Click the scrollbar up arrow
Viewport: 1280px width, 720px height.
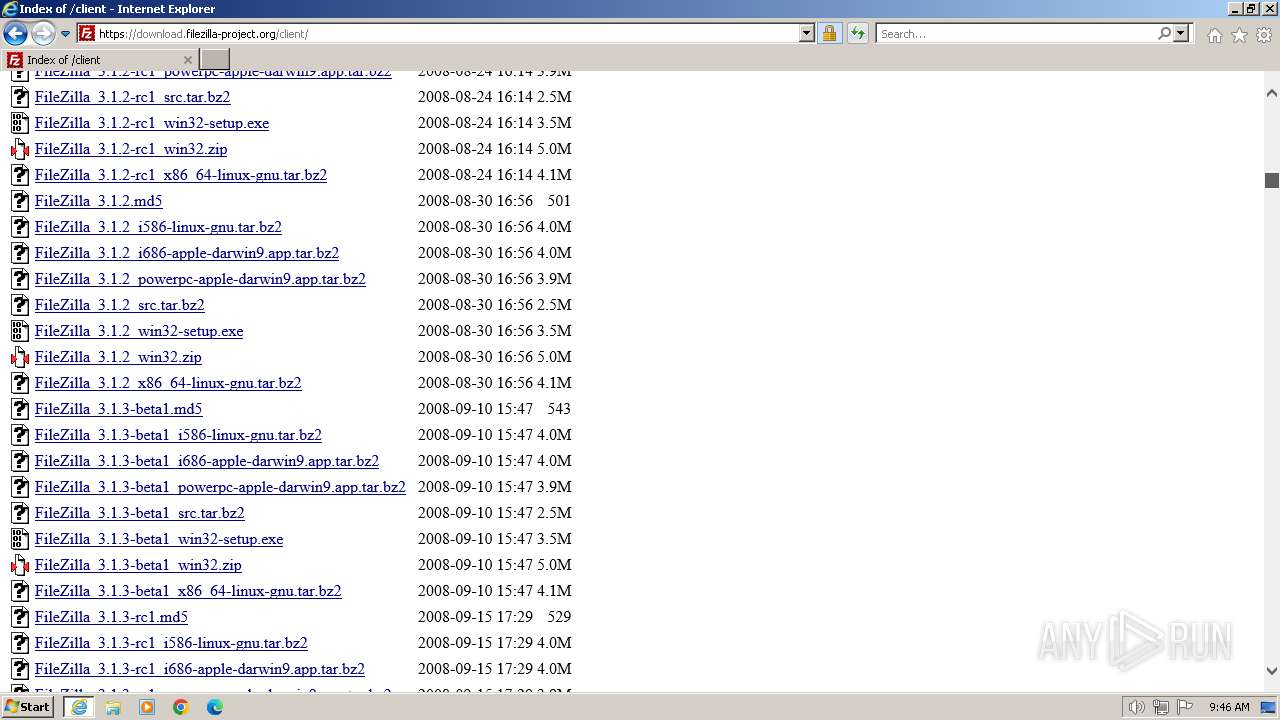click(1272, 93)
